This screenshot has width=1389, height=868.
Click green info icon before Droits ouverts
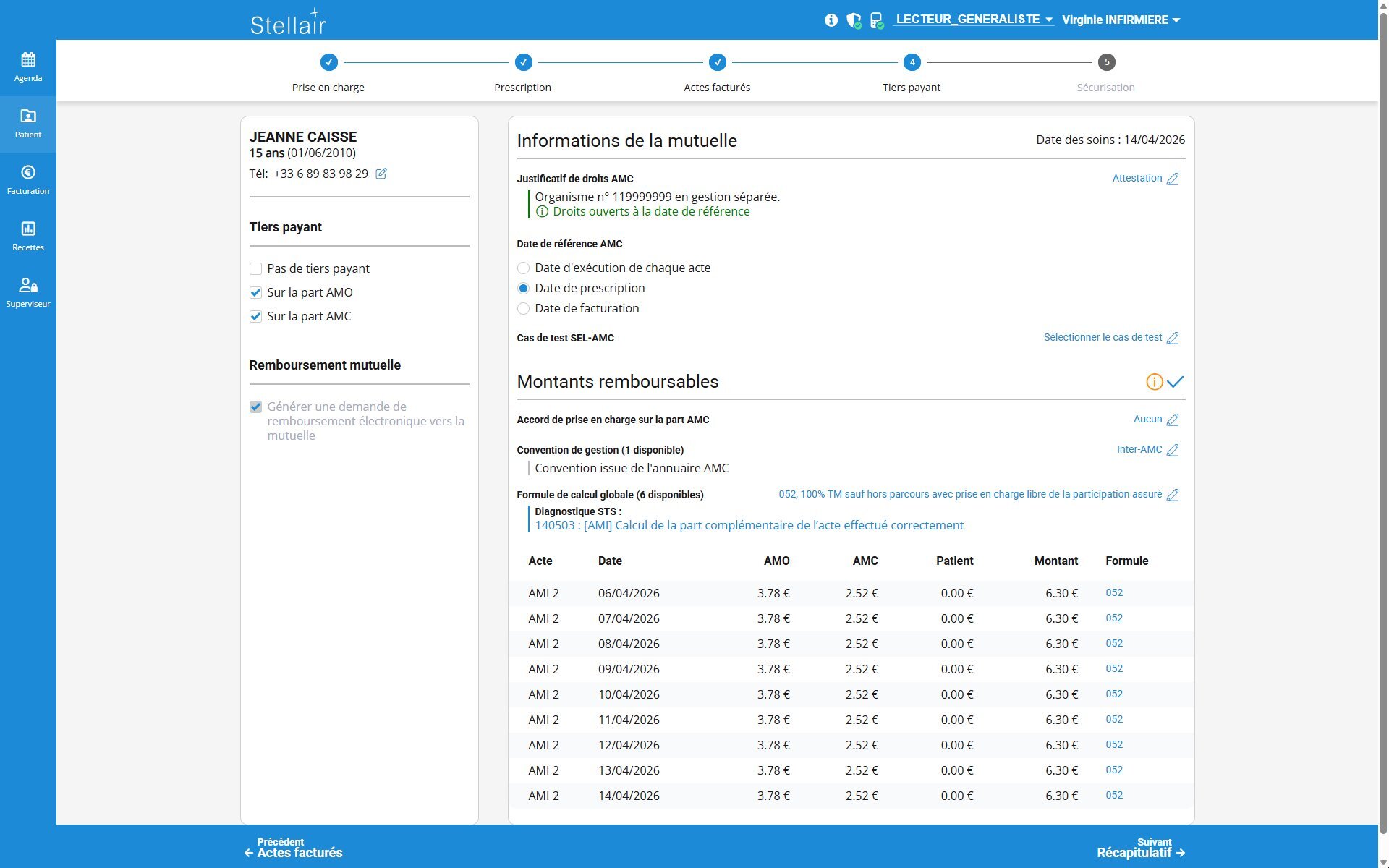click(542, 212)
